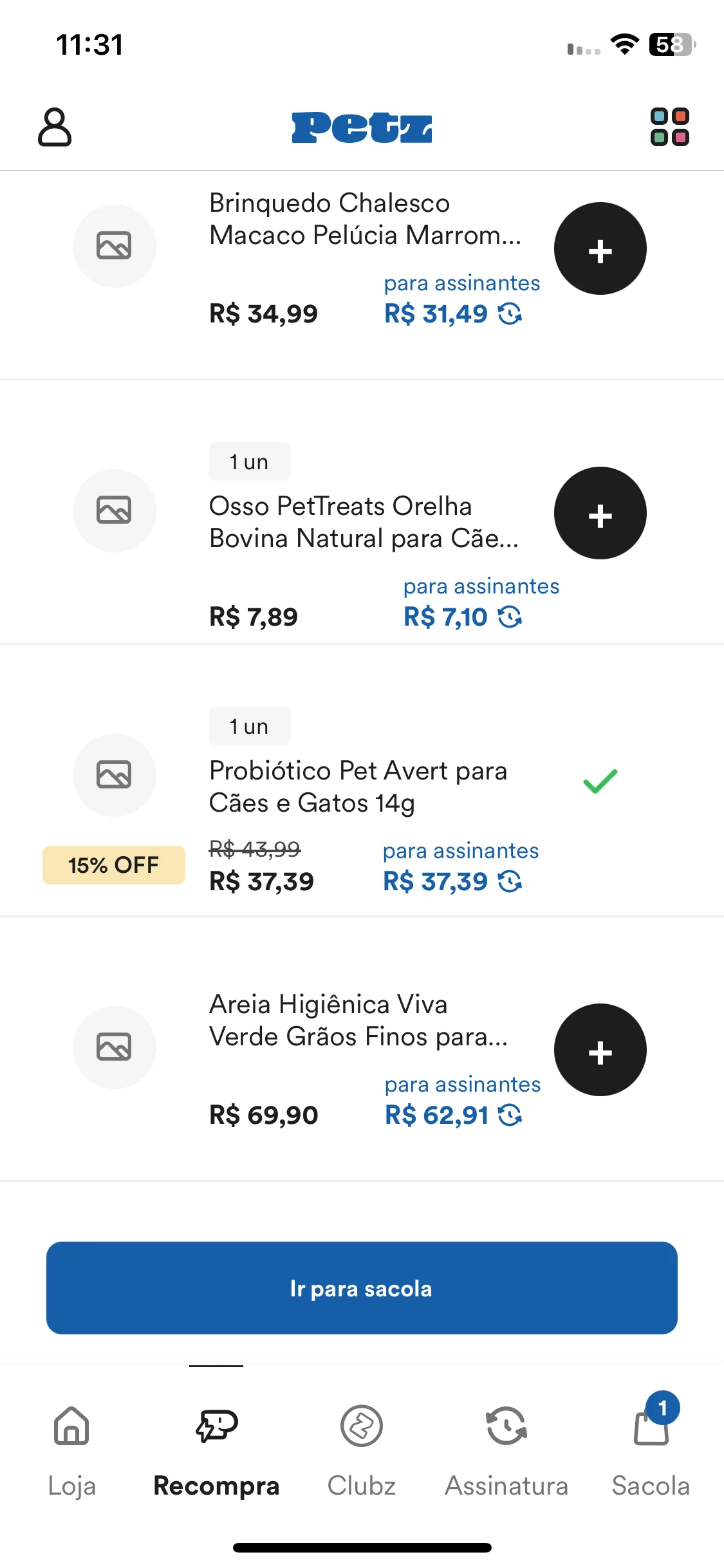The height and width of the screenshot is (1568, 724).
Task: Tap the Ir para sacola button
Action: click(x=362, y=1288)
